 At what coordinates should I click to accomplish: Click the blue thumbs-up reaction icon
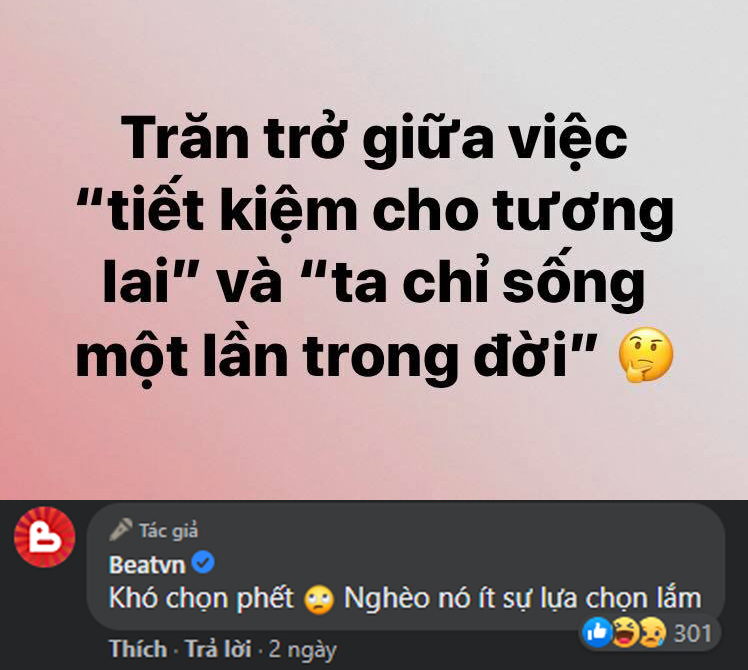pyautogui.click(x=597, y=632)
